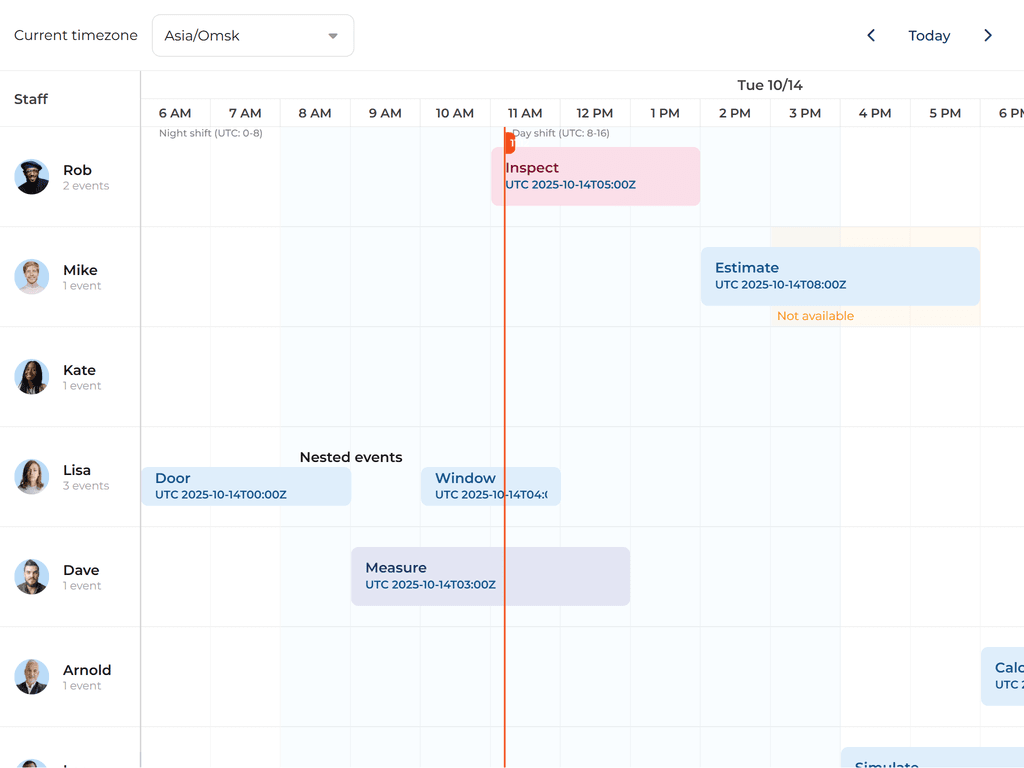
Task: Click the Tue 10/14 date header
Action: pyautogui.click(x=770, y=85)
